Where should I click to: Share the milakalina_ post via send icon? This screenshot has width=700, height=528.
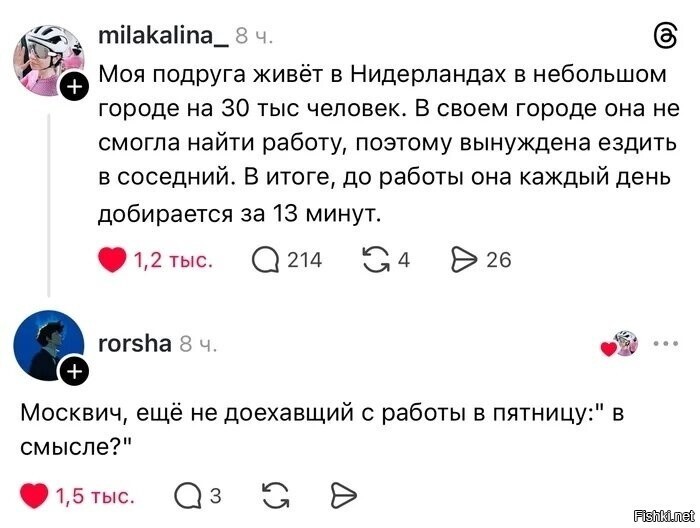click(x=465, y=260)
